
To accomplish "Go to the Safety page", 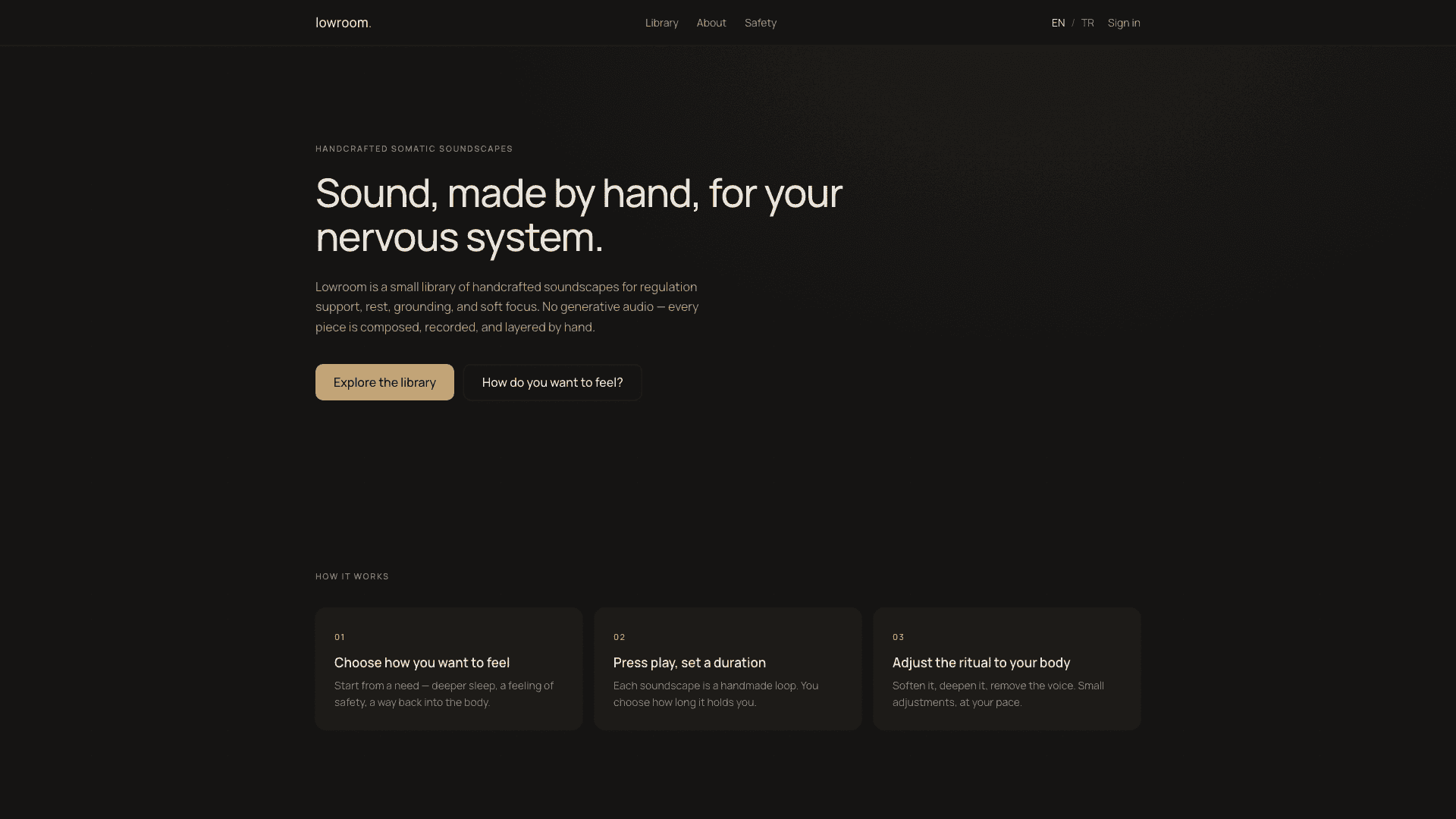I will 761,23.
